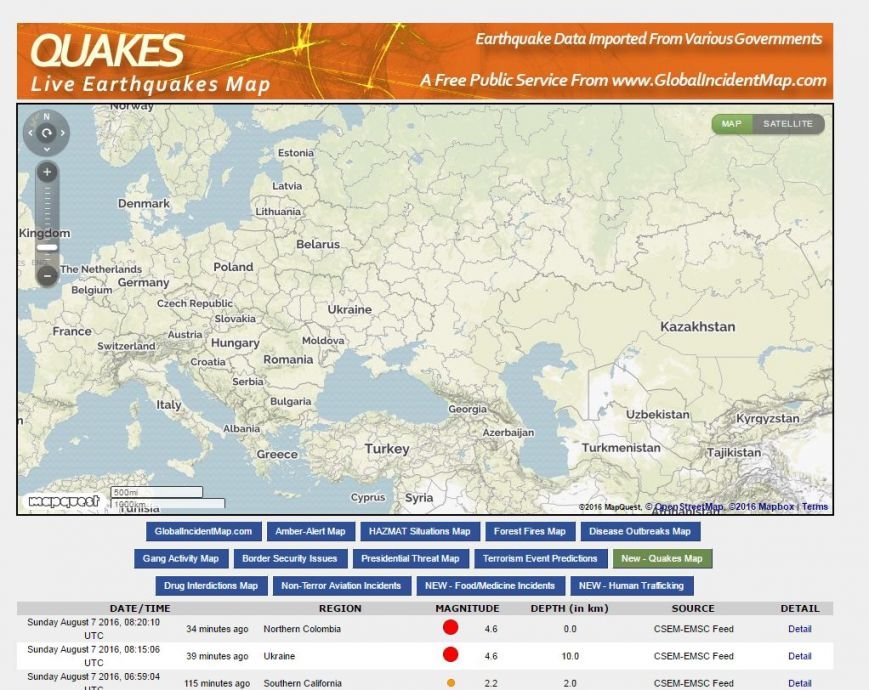Open Detail for Ukraine quake
The height and width of the screenshot is (690, 869).
pyautogui.click(x=800, y=656)
